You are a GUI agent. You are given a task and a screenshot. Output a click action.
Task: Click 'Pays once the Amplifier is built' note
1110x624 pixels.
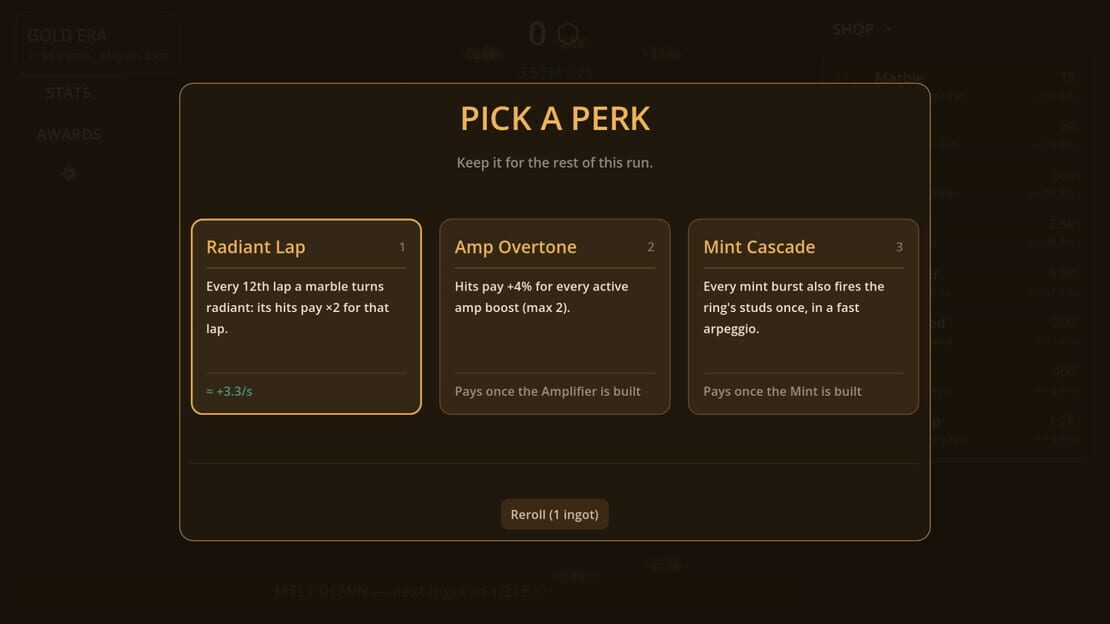pyautogui.click(x=547, y=391)
